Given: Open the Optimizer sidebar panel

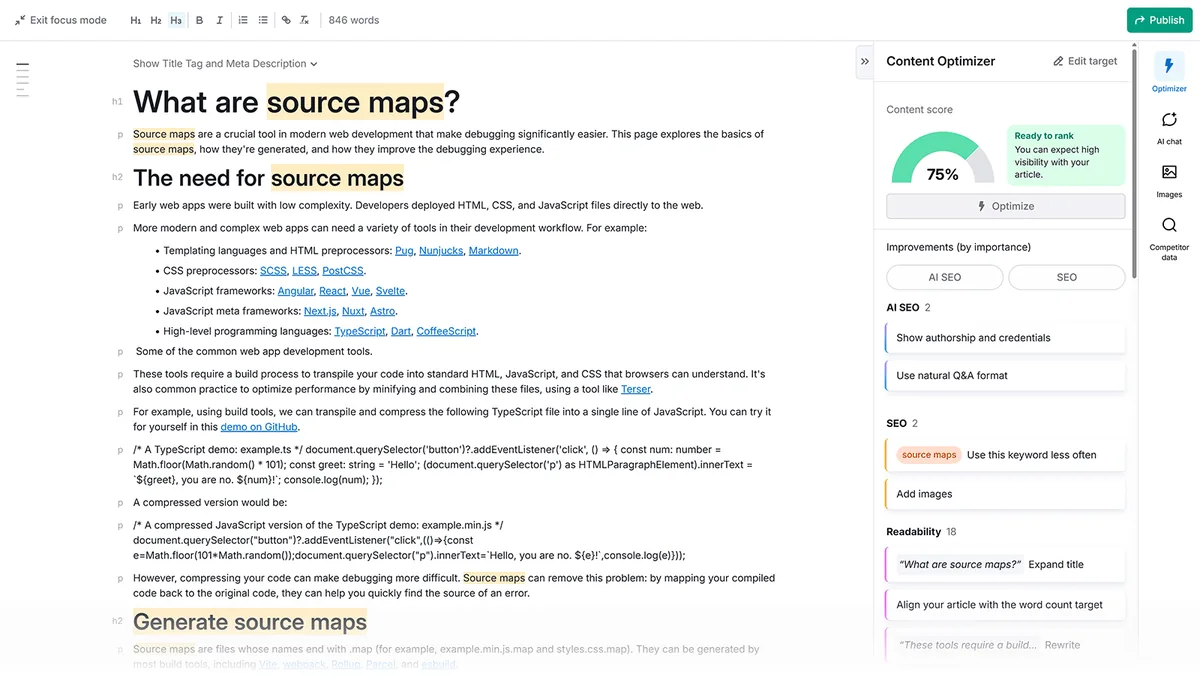Looking at the screenshot, I should (1169, 74).
